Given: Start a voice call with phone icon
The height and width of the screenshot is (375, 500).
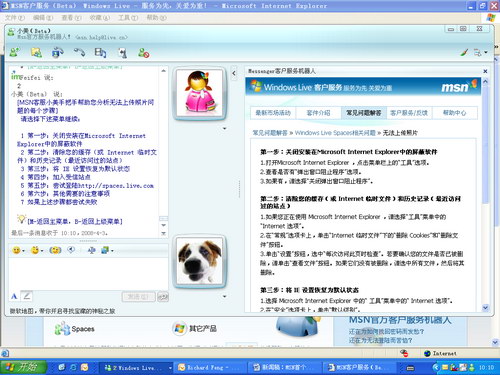Looking at the screenshot, I should (79, 53).
